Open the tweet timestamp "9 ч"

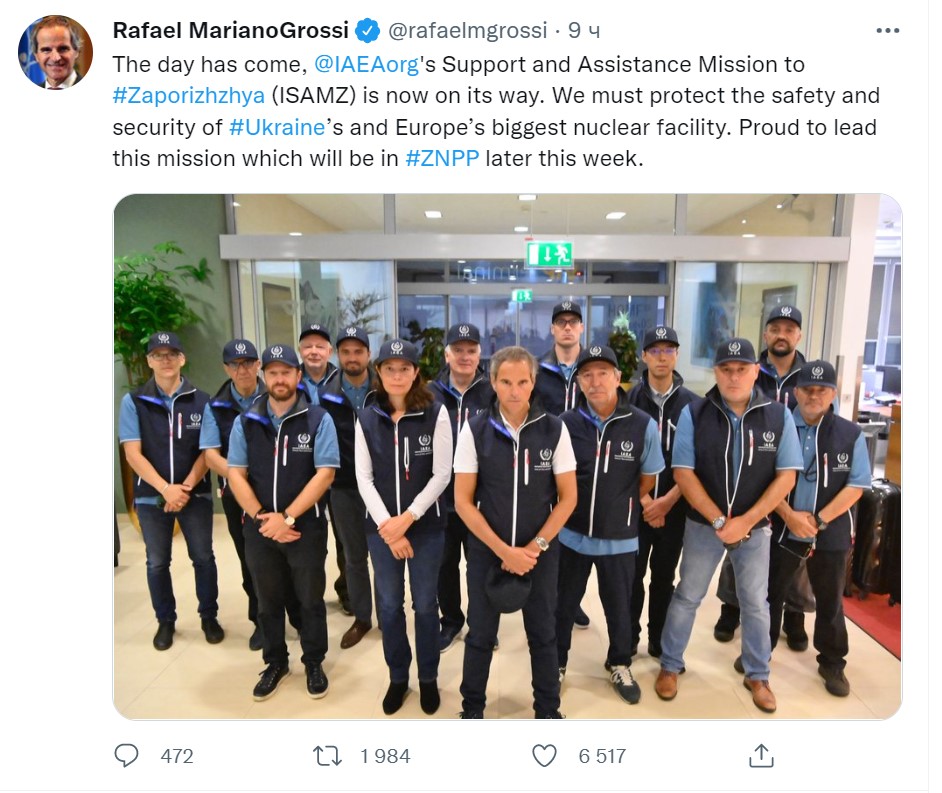(x=584, y=31)
